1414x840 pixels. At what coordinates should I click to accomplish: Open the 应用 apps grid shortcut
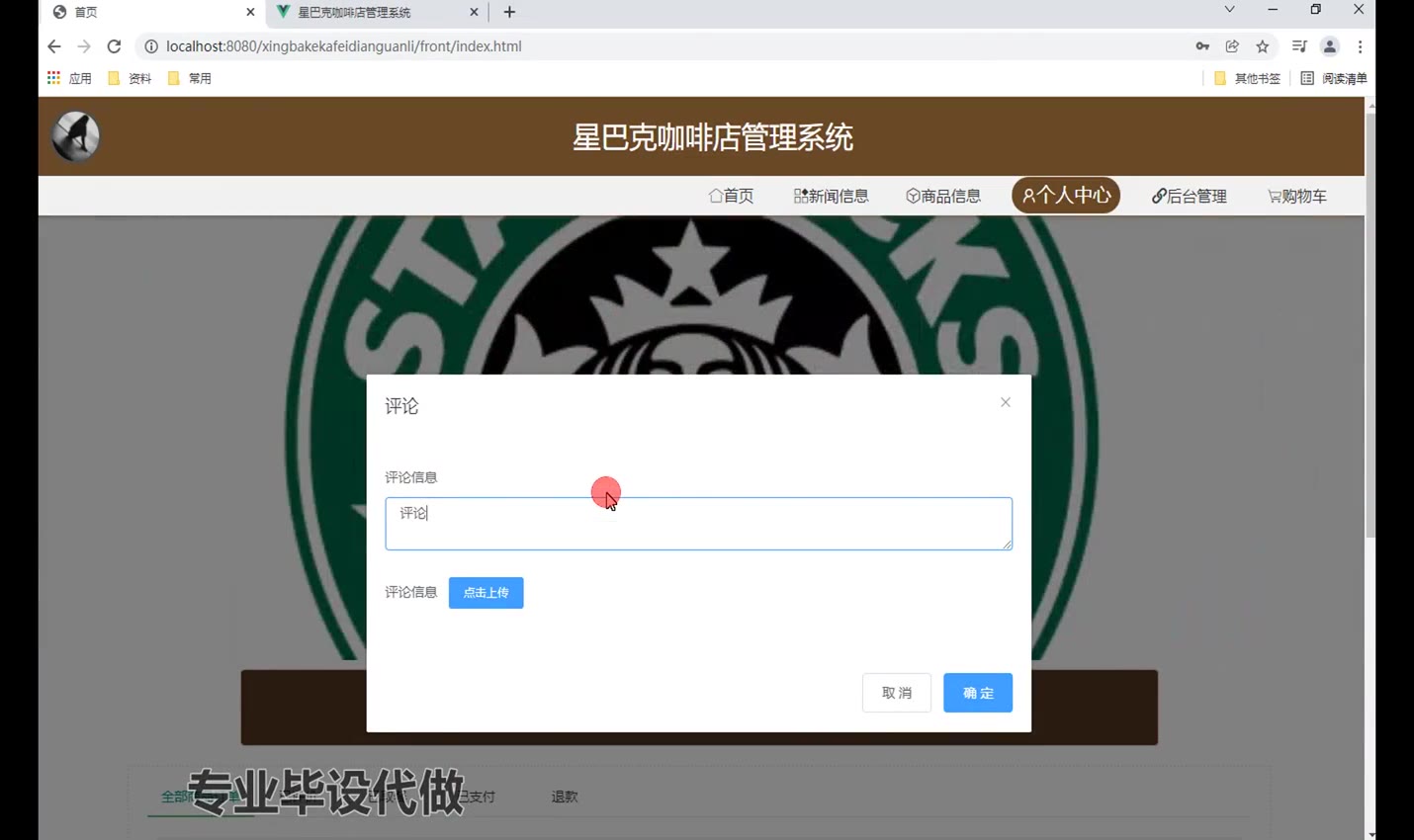[x=68, y=78]
